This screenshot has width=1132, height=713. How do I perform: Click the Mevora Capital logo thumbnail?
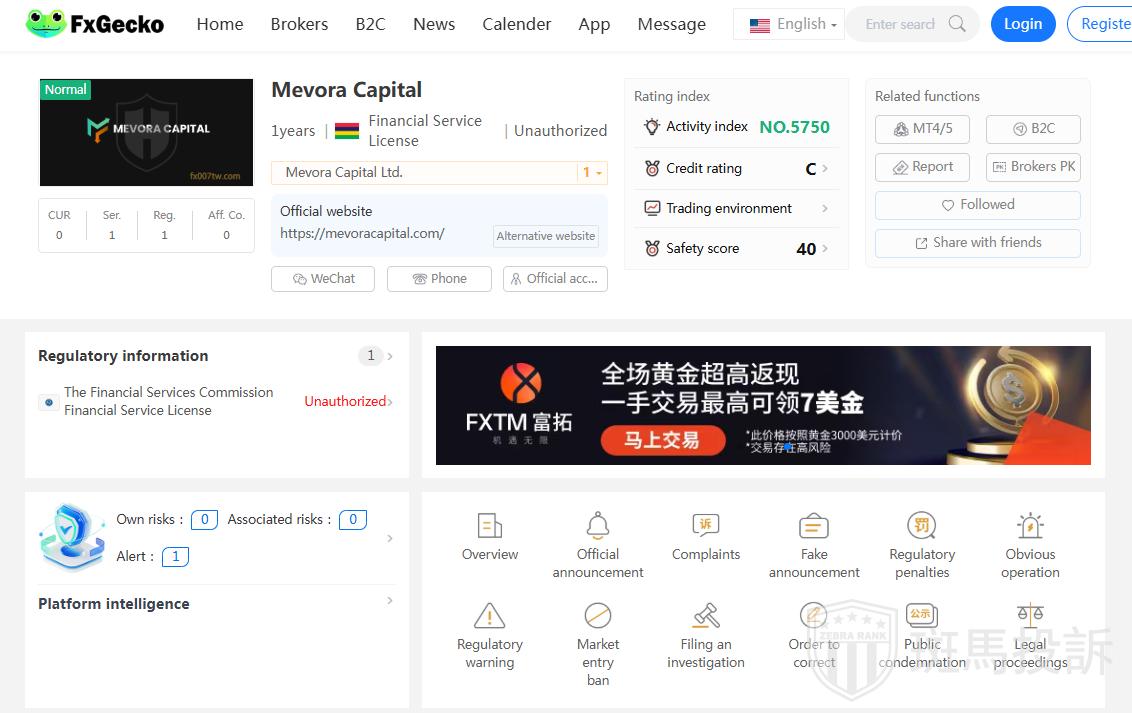pos(146,132)
